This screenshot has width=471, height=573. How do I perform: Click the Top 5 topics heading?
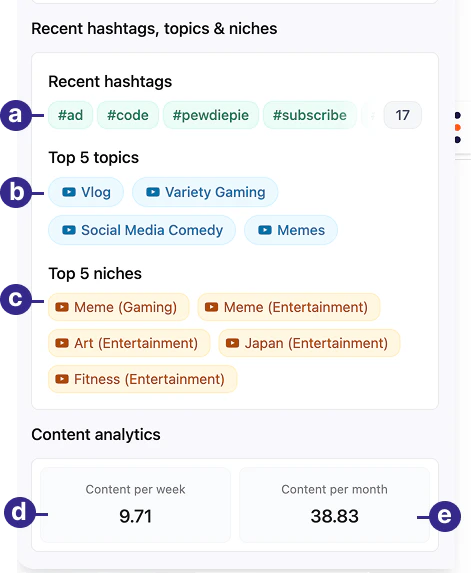coord(94,158)
